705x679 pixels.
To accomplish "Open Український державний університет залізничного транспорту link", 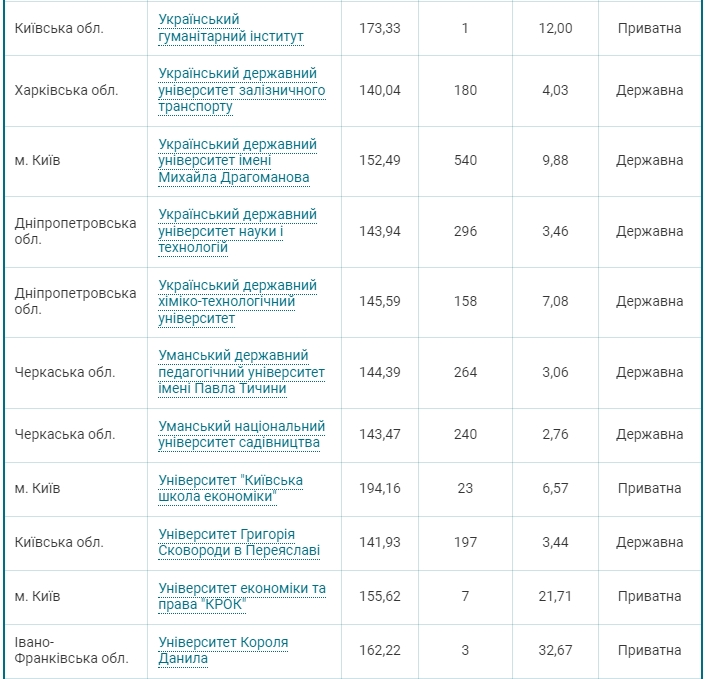I will tap(241, 90).
